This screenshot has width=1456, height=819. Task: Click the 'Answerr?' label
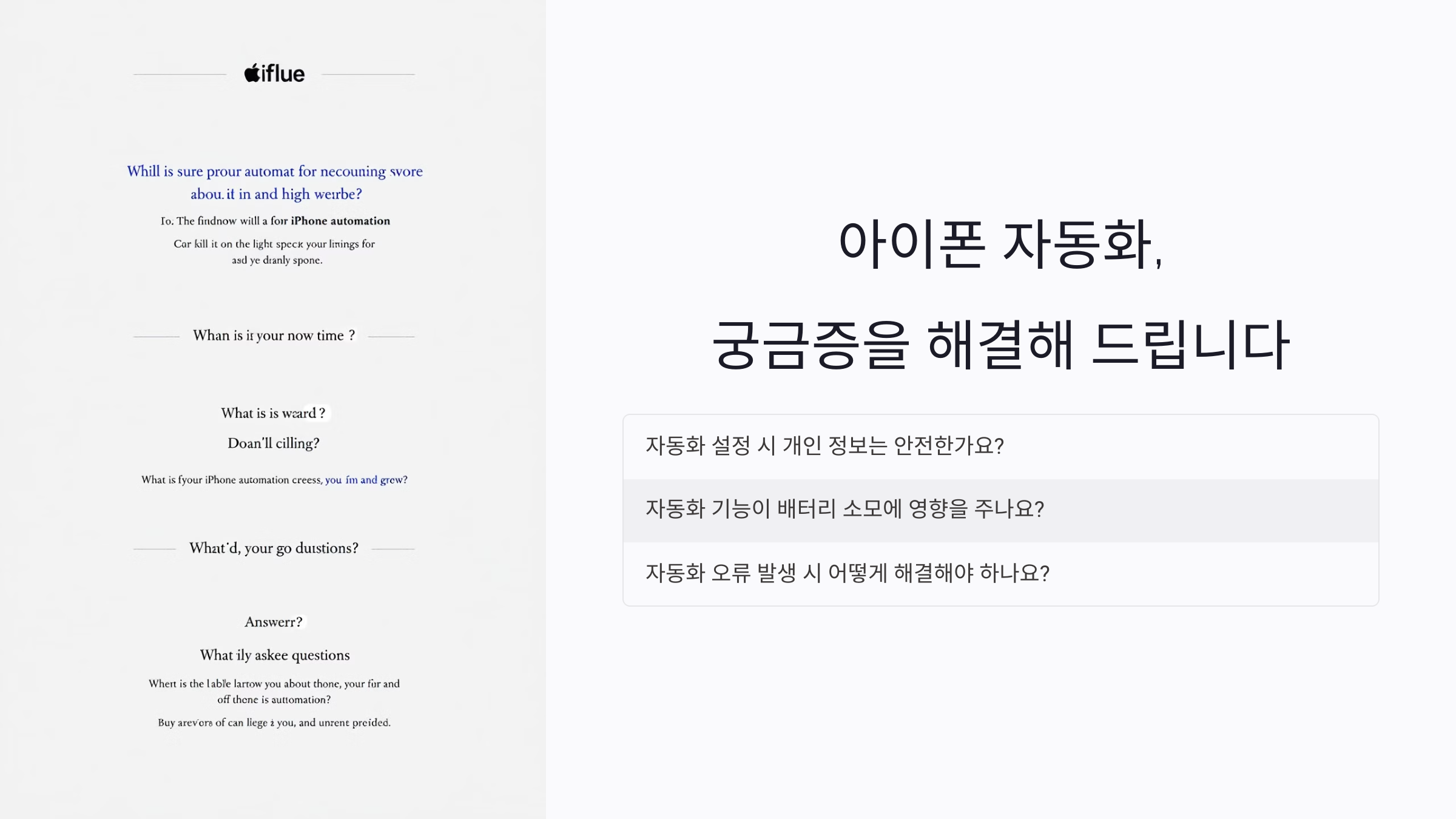pyautogui.click(x=273, y=622)
